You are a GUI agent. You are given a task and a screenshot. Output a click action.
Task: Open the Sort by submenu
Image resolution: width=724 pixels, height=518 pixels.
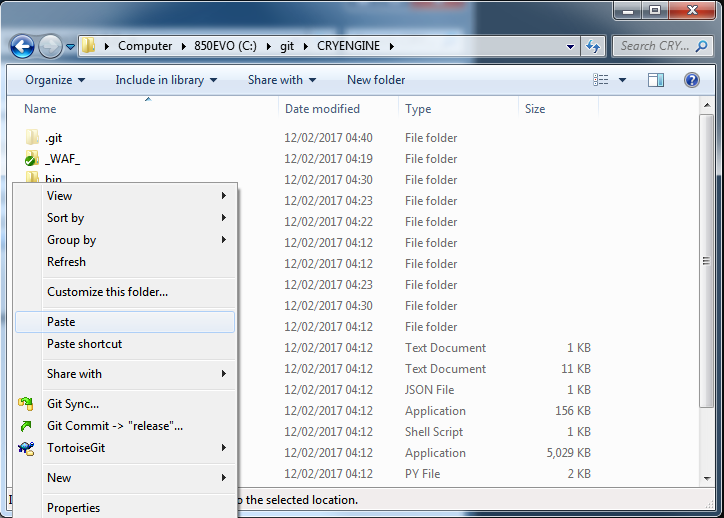[125, 217]
